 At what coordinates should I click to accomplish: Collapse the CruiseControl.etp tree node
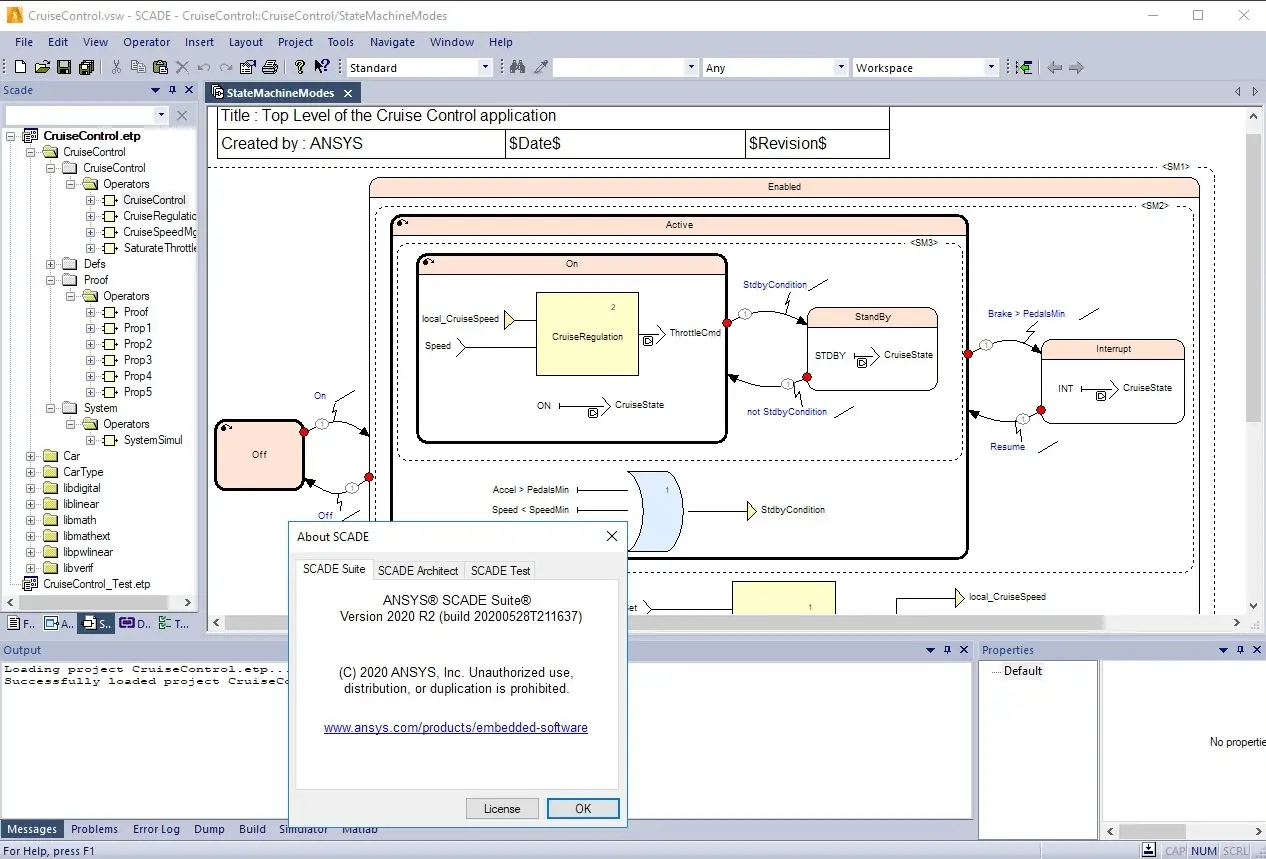(11, 136)
